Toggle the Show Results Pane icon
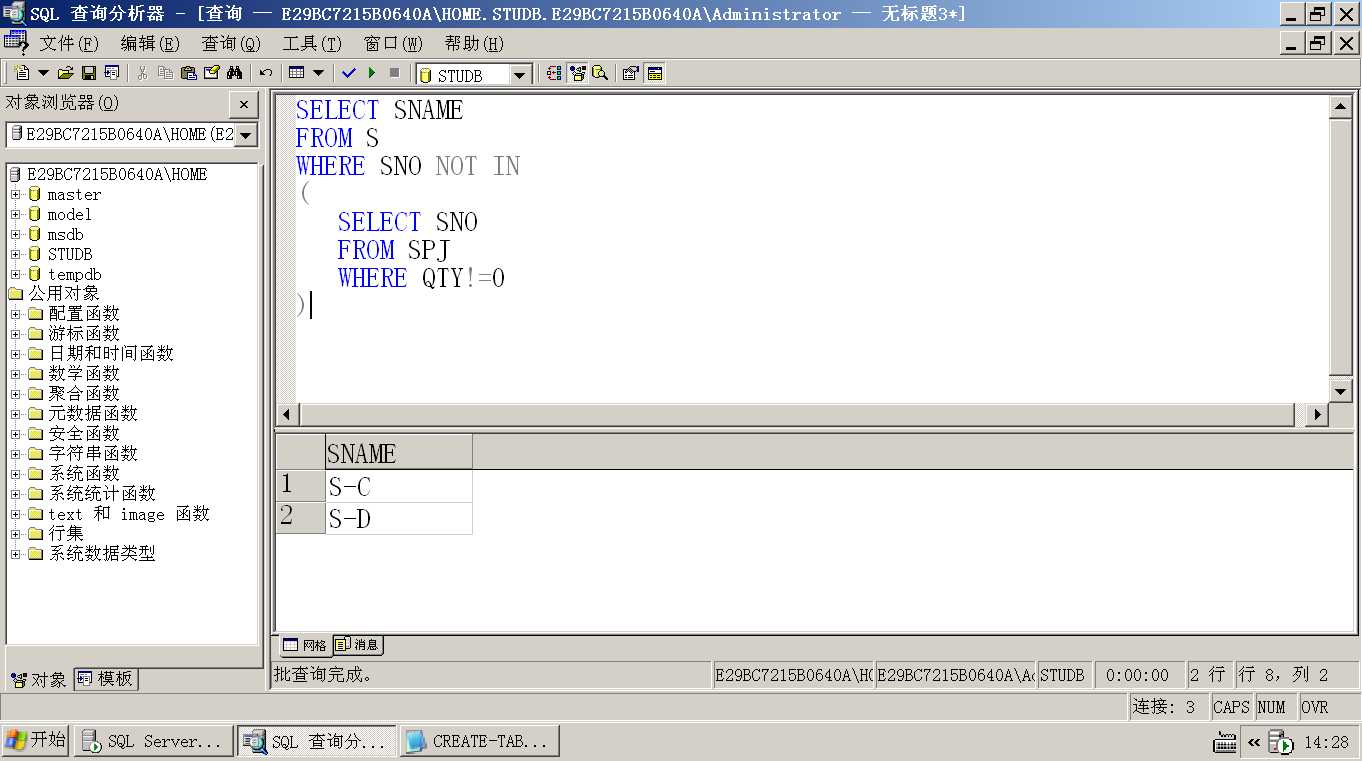The height and width of the screenshot is (761, 1362). (x=655, y=73)
